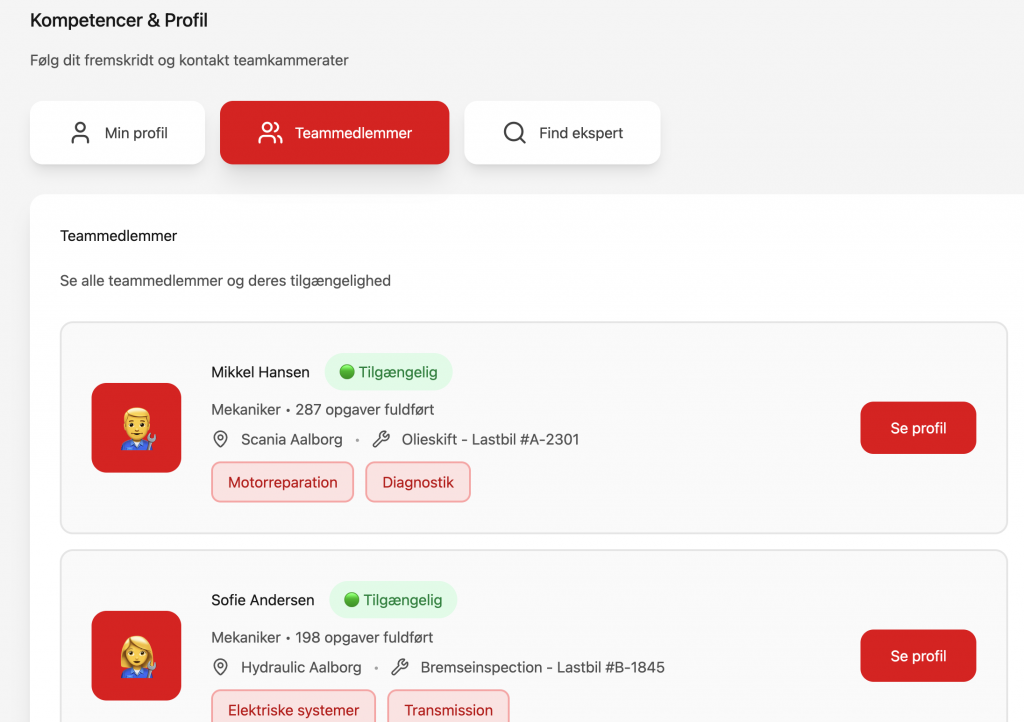Click Sofie Andersen's Tilgængelig status badge
Screen dimensions: 1024x722
(392, 600)
